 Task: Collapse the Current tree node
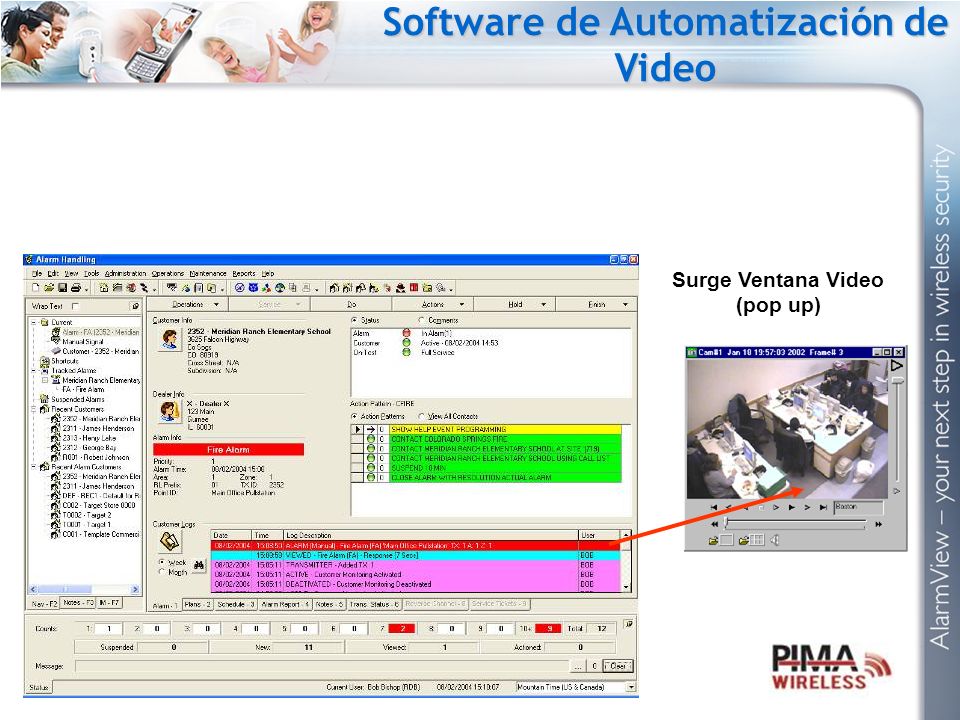[x=34, y=322]
